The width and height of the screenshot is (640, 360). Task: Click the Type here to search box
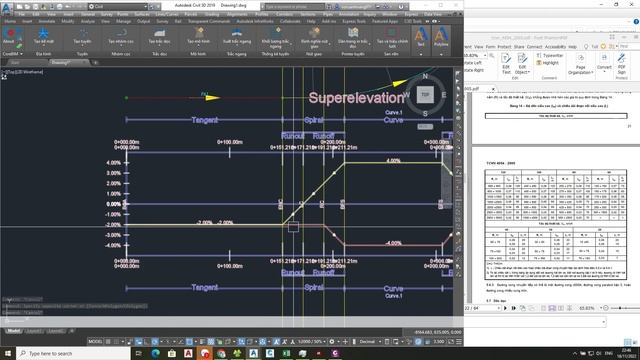tap(73, 353)
